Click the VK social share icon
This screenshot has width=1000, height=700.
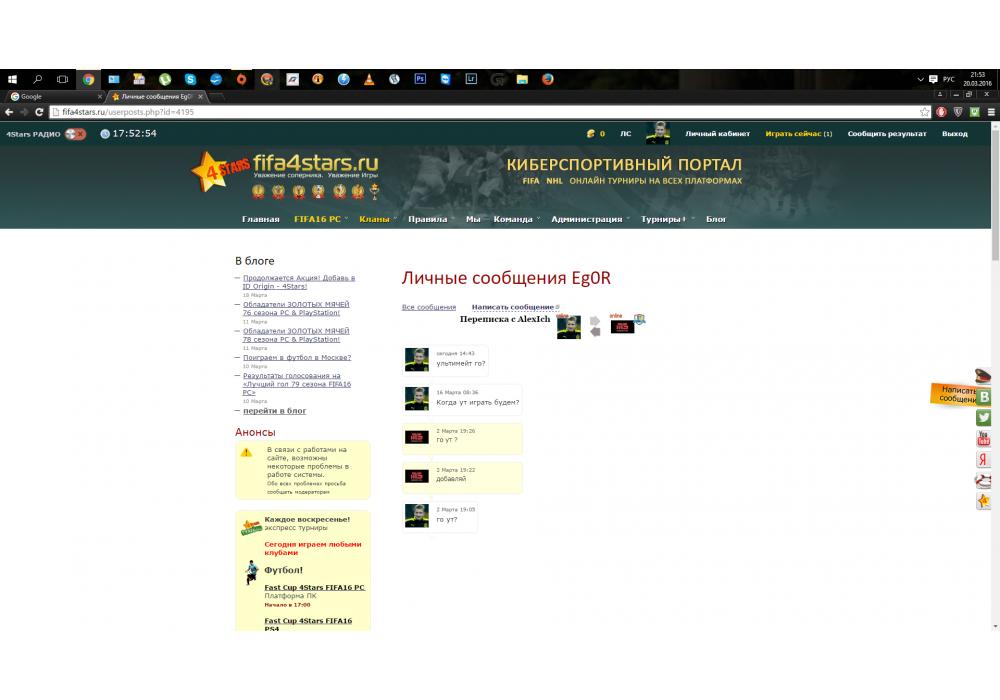pos(984,397)
